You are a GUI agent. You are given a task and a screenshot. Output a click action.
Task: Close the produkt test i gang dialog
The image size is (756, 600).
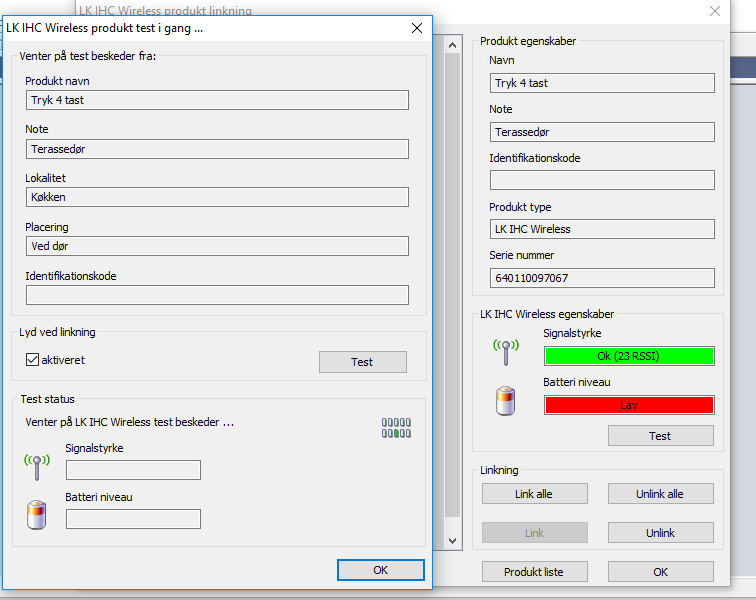pos(417,28)
